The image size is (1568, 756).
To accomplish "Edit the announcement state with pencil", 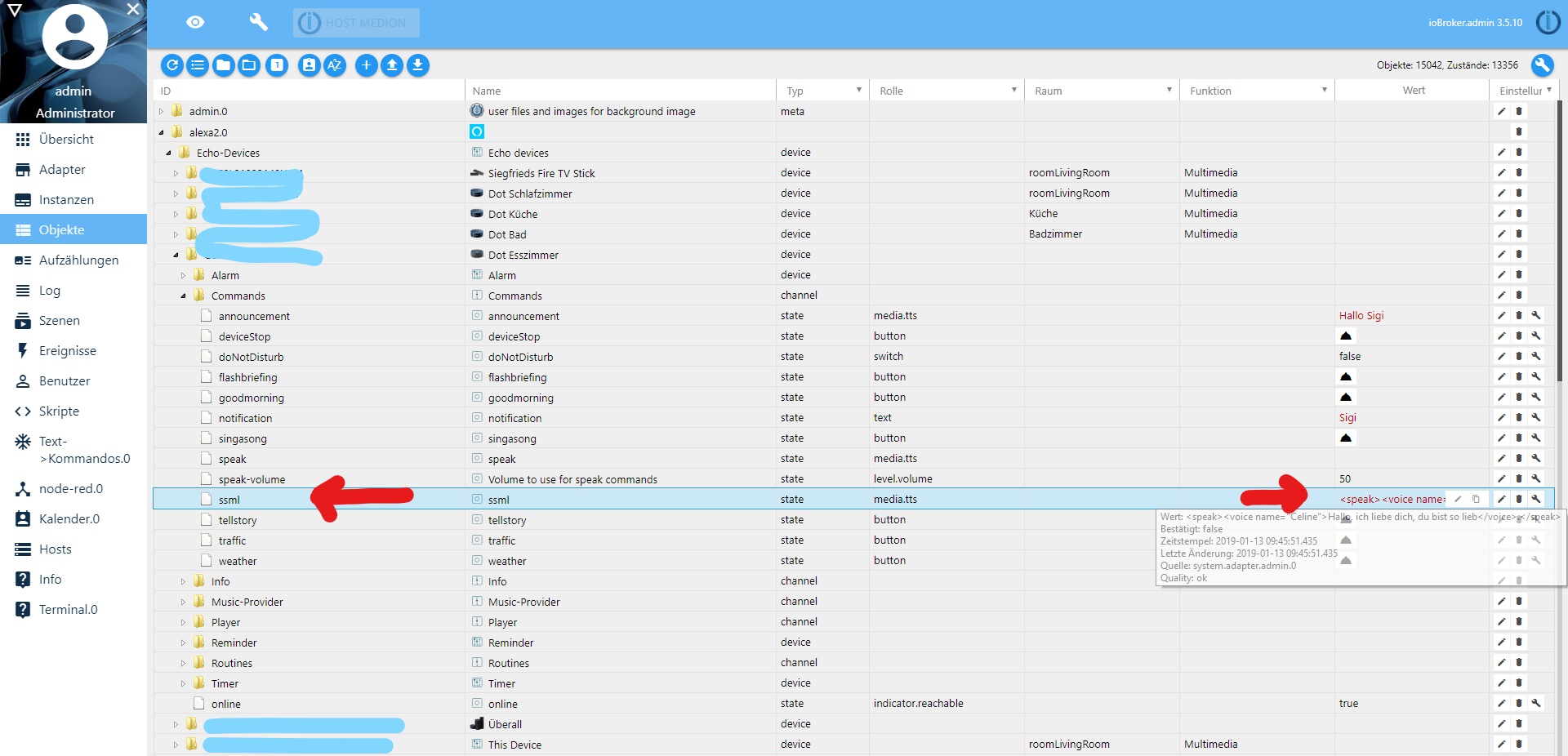I will click(x=1502, y=315).
